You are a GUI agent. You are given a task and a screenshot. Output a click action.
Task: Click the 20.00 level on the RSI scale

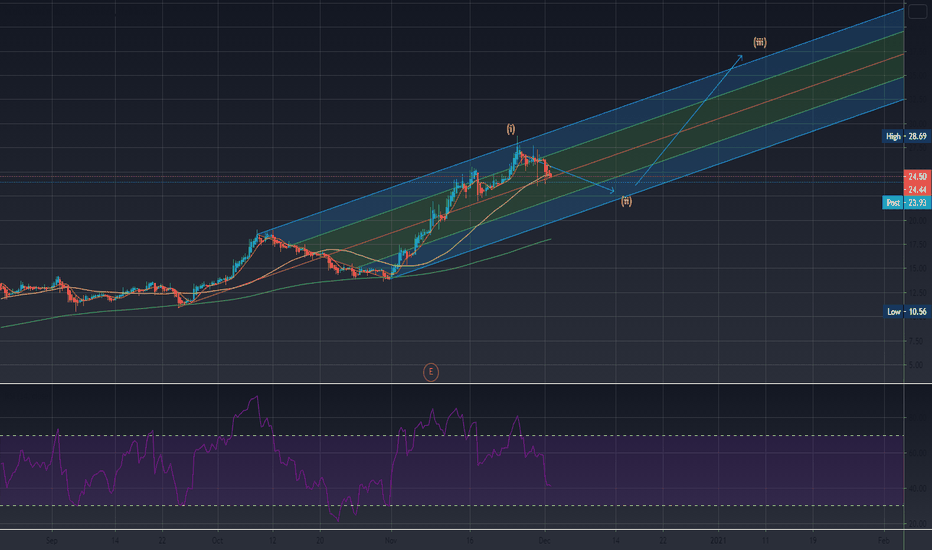917,524
